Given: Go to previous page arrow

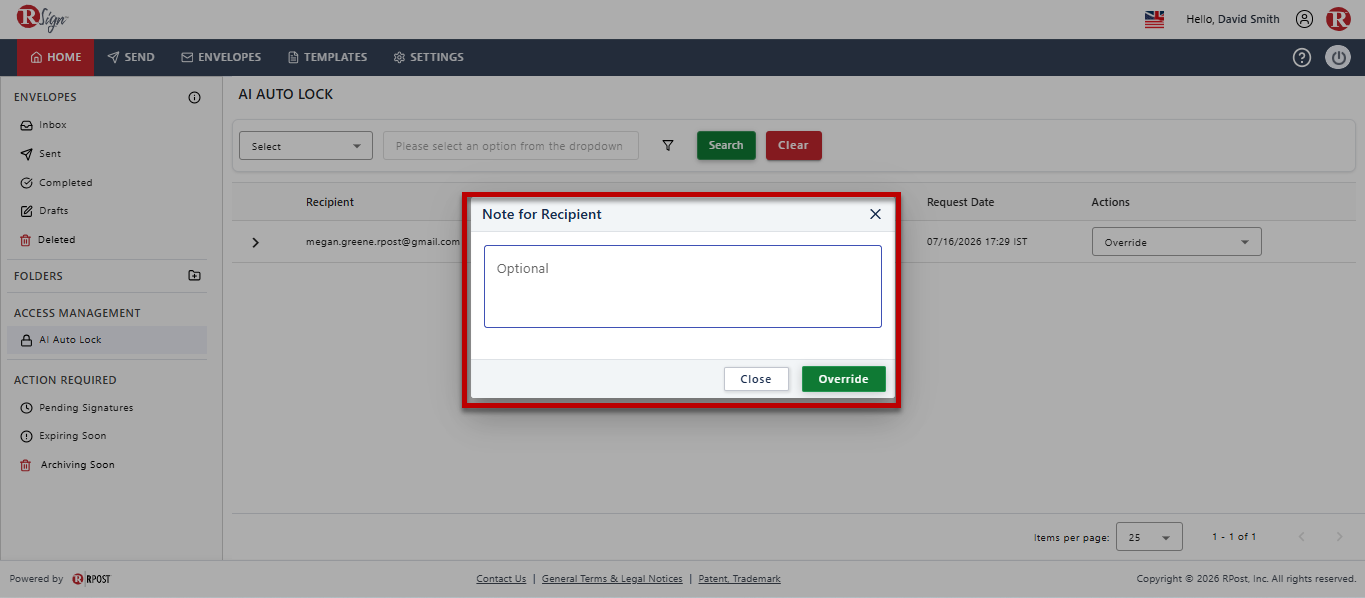Looking at the screenshot, I should [x=1302, y=537].
